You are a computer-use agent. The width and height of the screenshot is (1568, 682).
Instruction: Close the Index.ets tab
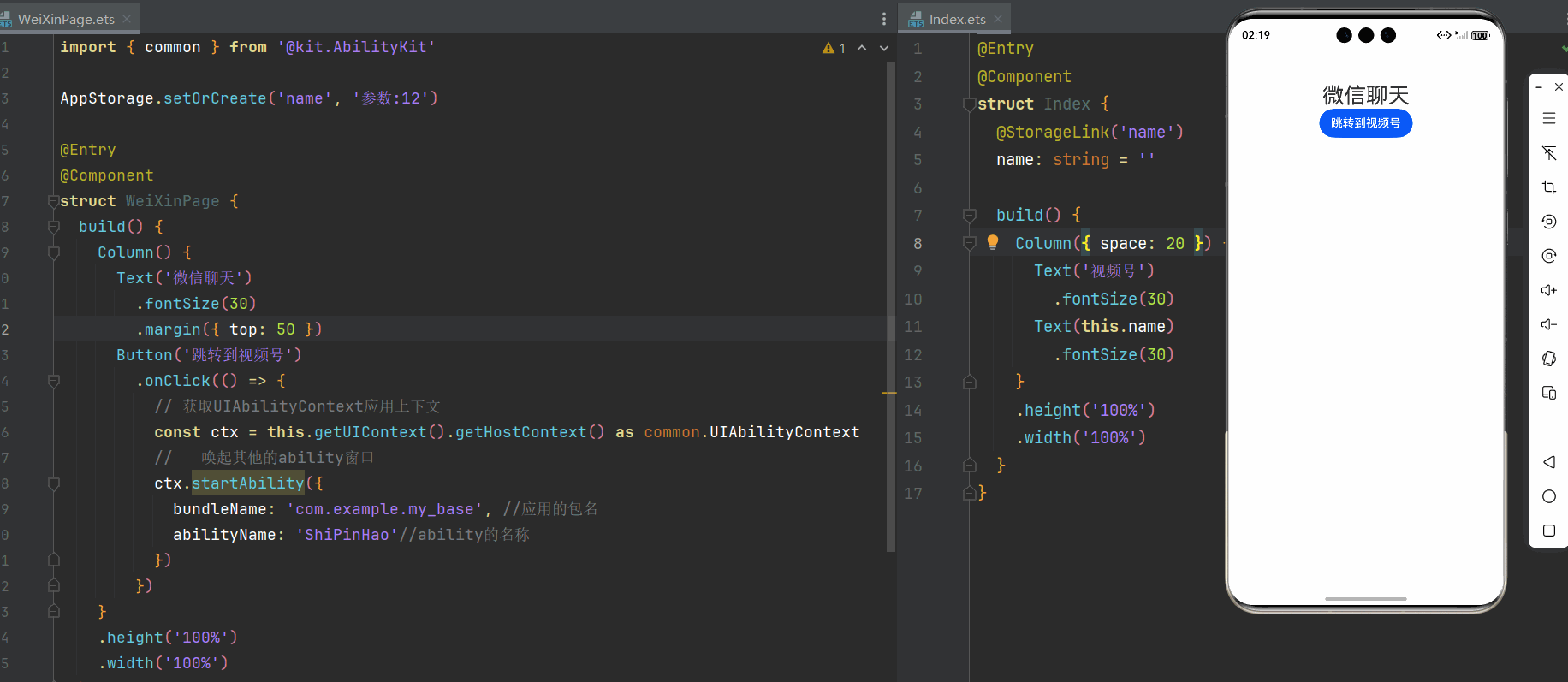[998, 19]
